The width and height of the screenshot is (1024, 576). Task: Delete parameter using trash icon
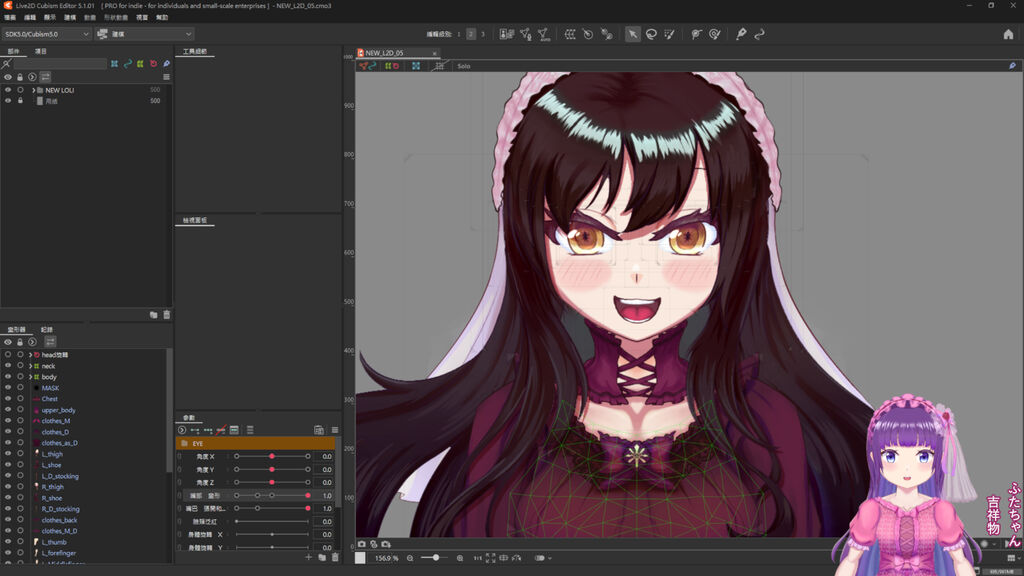coord(335,558)
